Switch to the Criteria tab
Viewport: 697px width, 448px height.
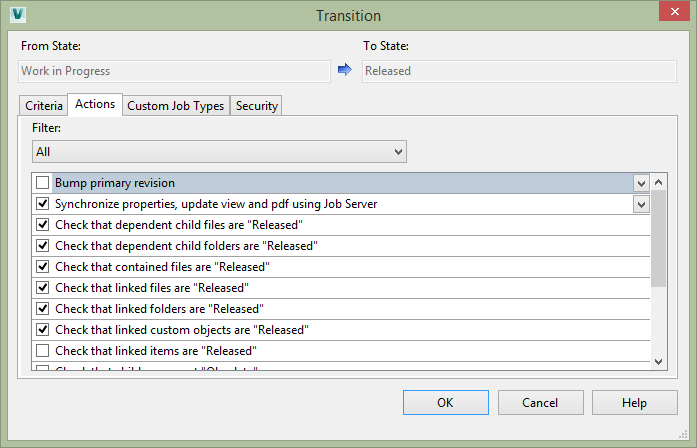(x=43, y=106)
